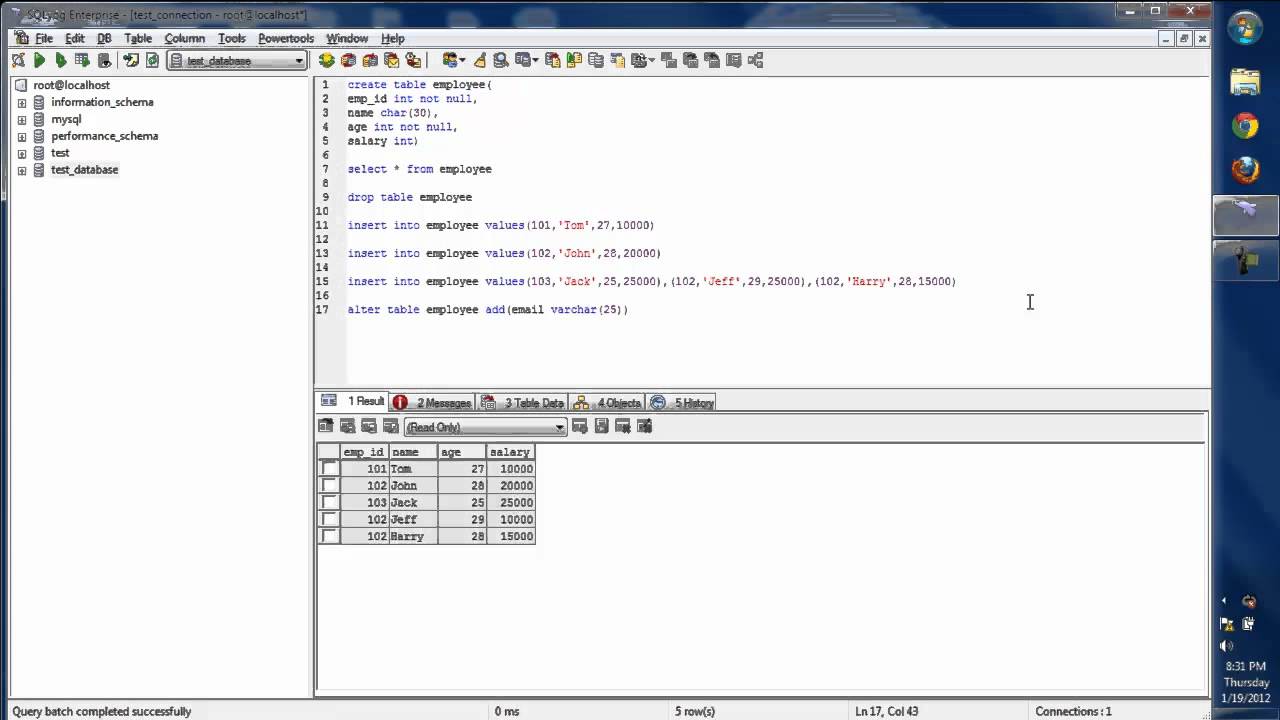This screenshot has height=720, width=1280.
Task: Click the 'alter table employee add' line in editor
Action: [488, 310]
